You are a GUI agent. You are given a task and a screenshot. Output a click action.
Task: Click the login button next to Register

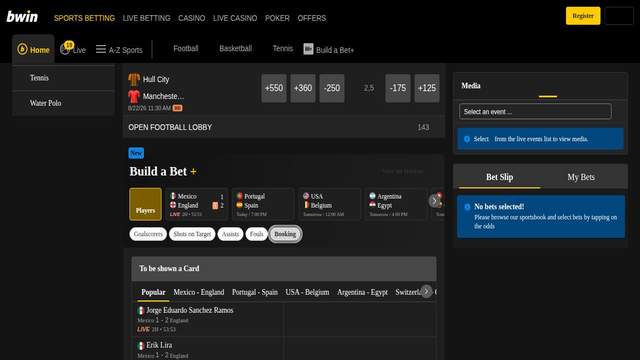619,16
